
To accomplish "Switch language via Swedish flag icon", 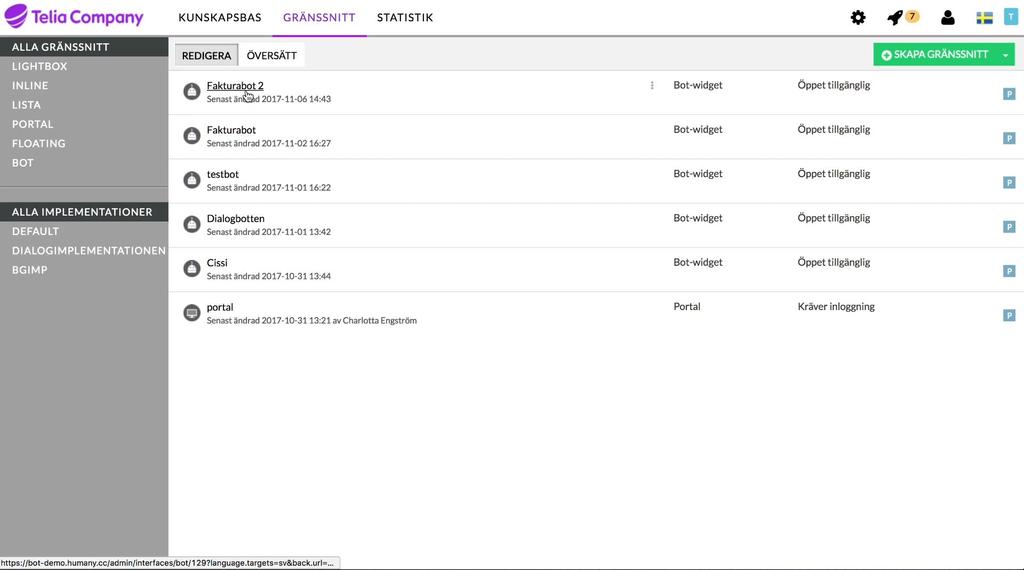I will click(x=984, y=18).
